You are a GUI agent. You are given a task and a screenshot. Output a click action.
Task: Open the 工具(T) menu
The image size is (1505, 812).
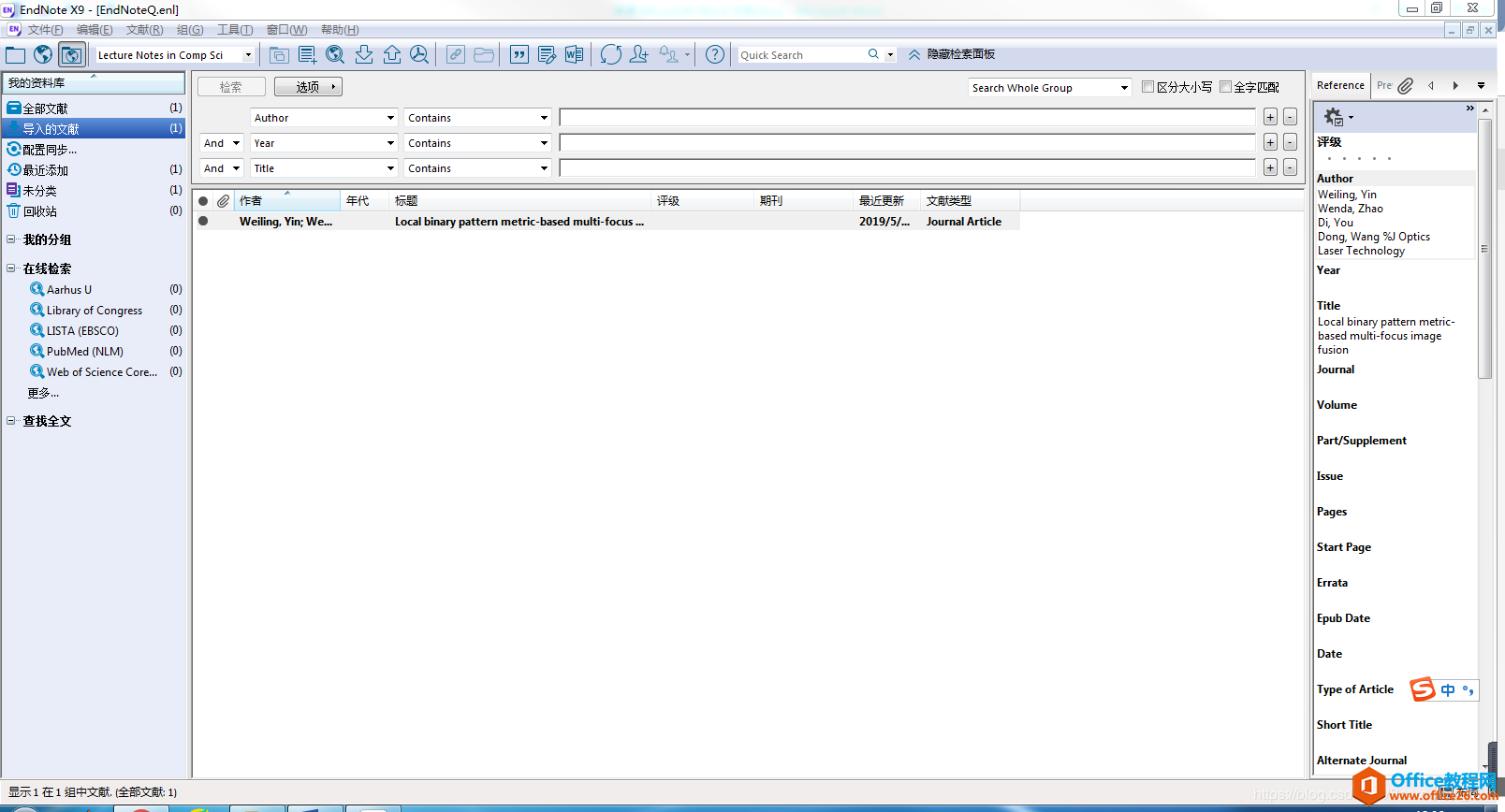[x=235, y=30]
